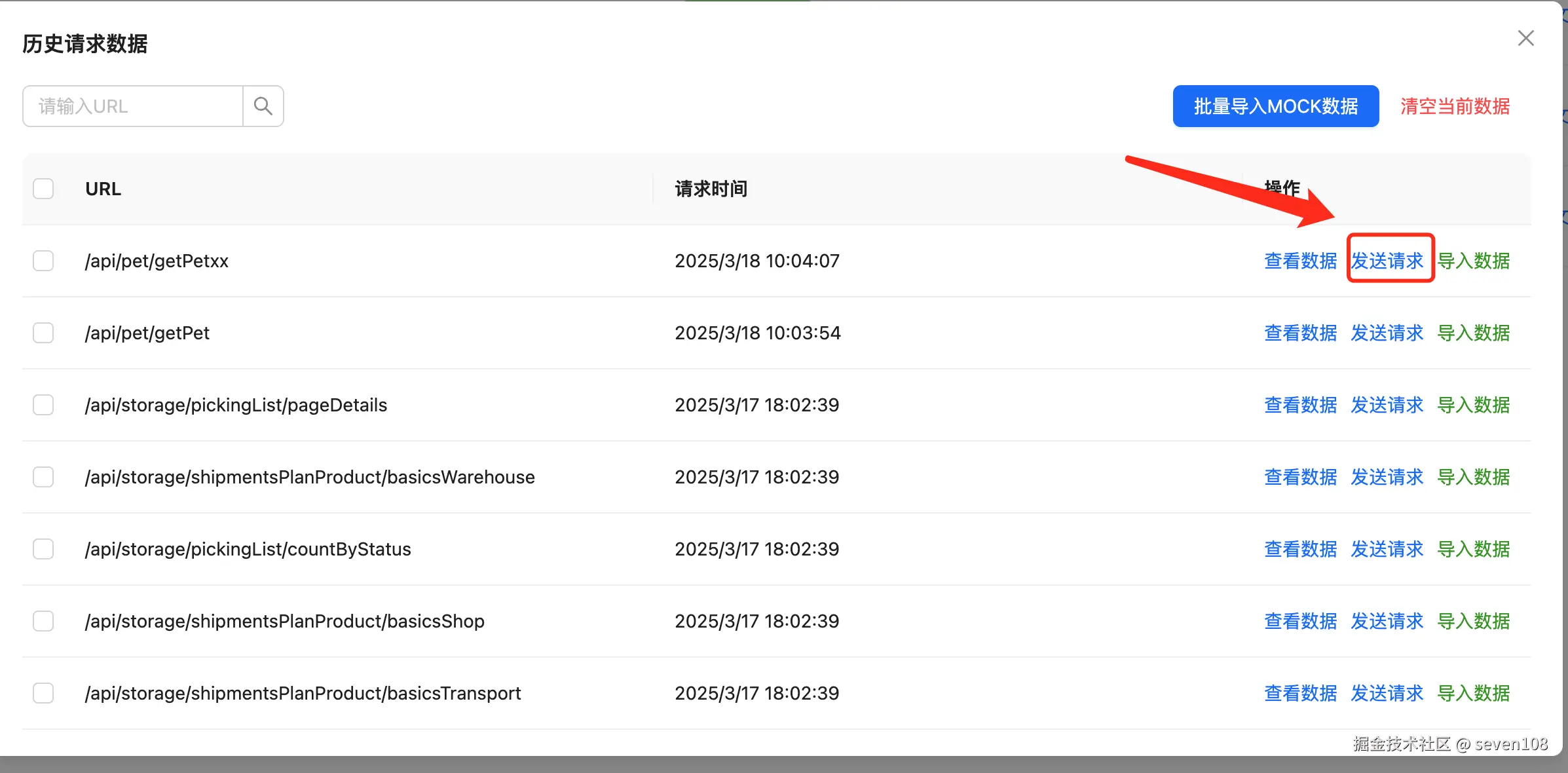This screenshot has width=1568, height=773.
Task: Tick checkbox for pickingList/pageDetails row
Action: tap(43, 405)
